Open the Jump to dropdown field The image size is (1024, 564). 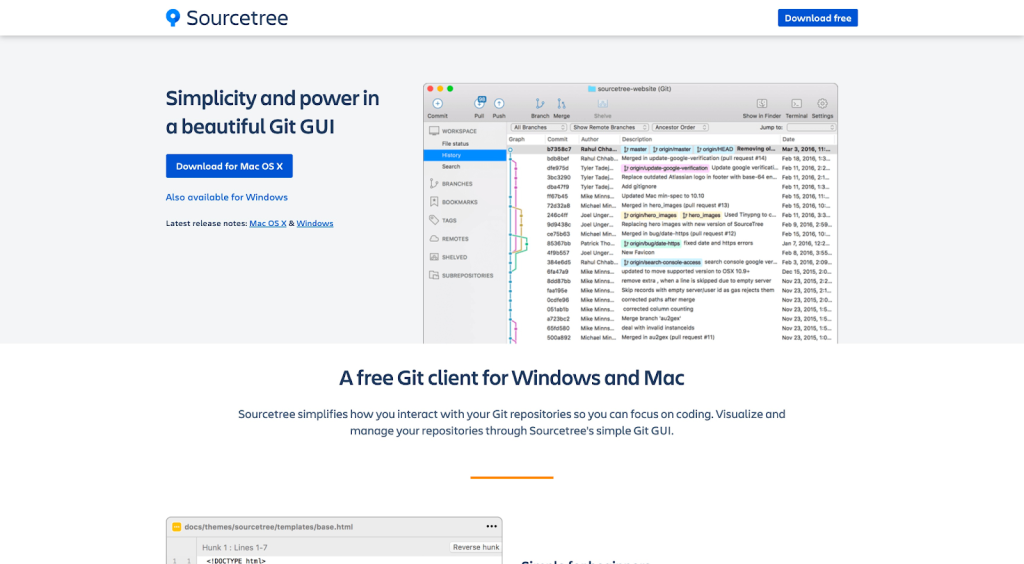coord(810,127)
